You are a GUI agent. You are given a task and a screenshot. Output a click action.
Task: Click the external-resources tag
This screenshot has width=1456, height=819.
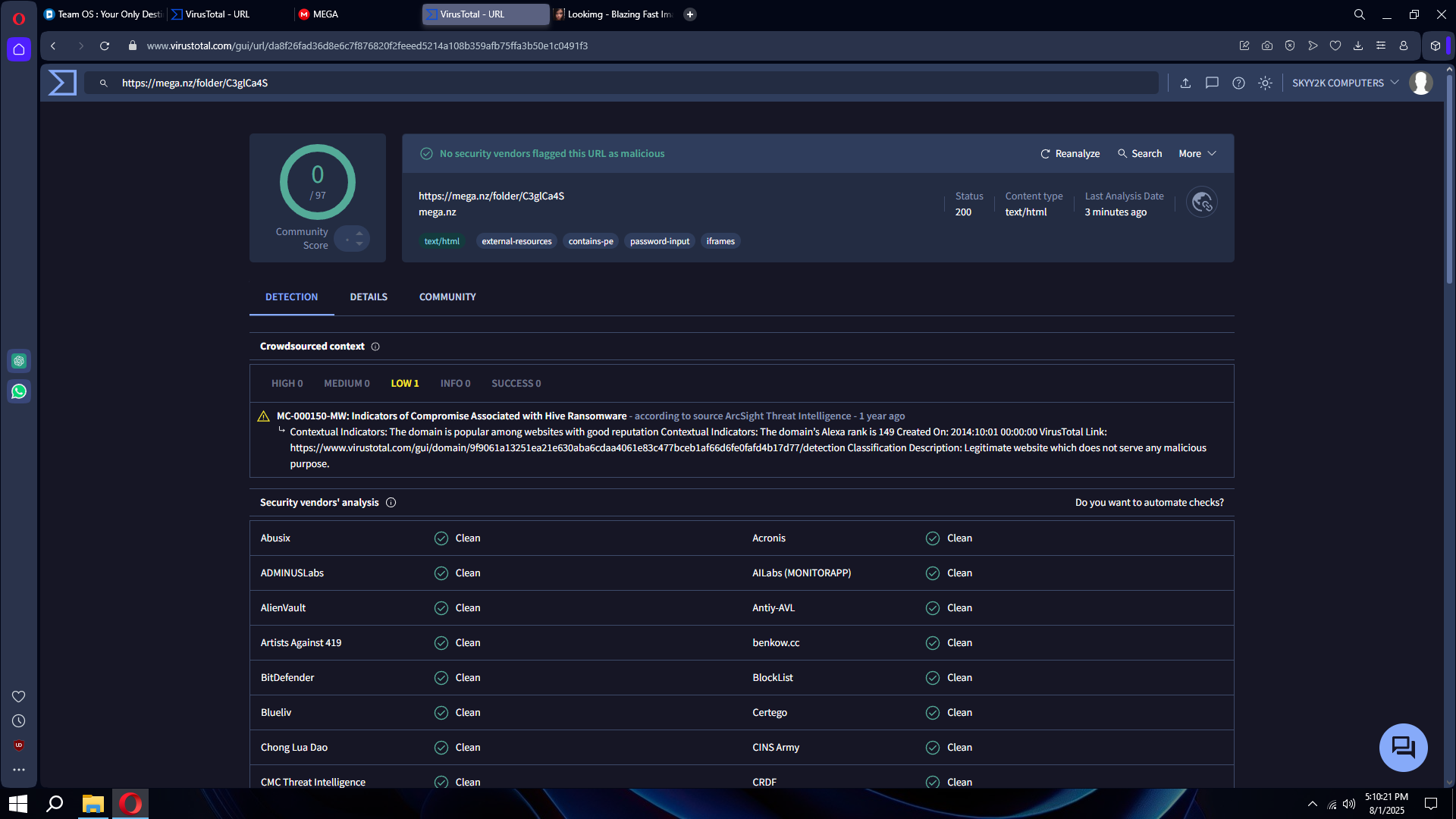[516, 242]
